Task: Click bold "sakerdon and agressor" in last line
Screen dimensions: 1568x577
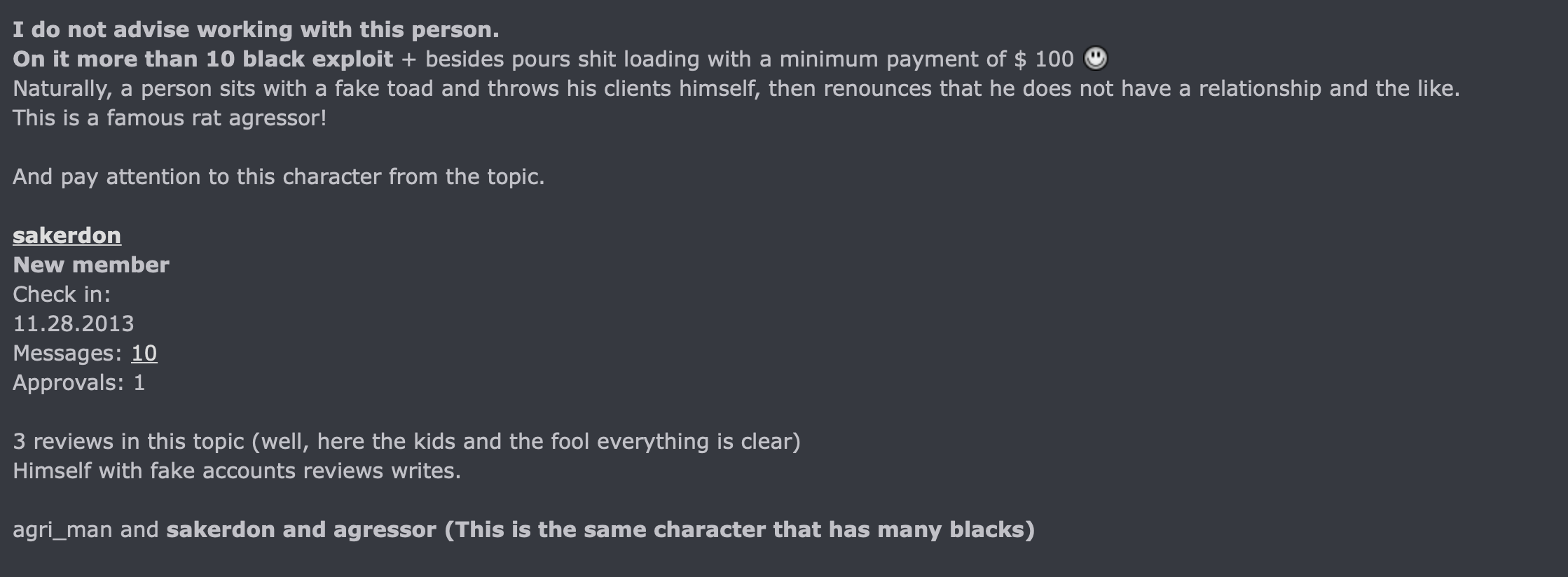Action: 301,529
